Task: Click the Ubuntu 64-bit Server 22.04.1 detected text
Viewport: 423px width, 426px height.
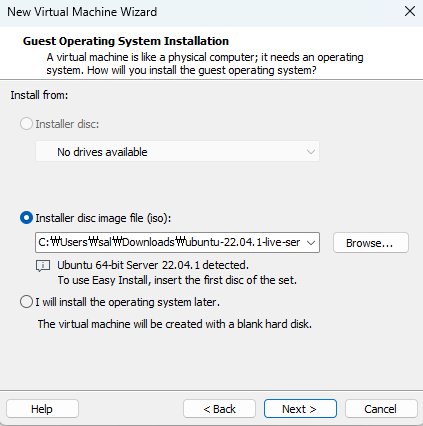Action: coord(153,265)
